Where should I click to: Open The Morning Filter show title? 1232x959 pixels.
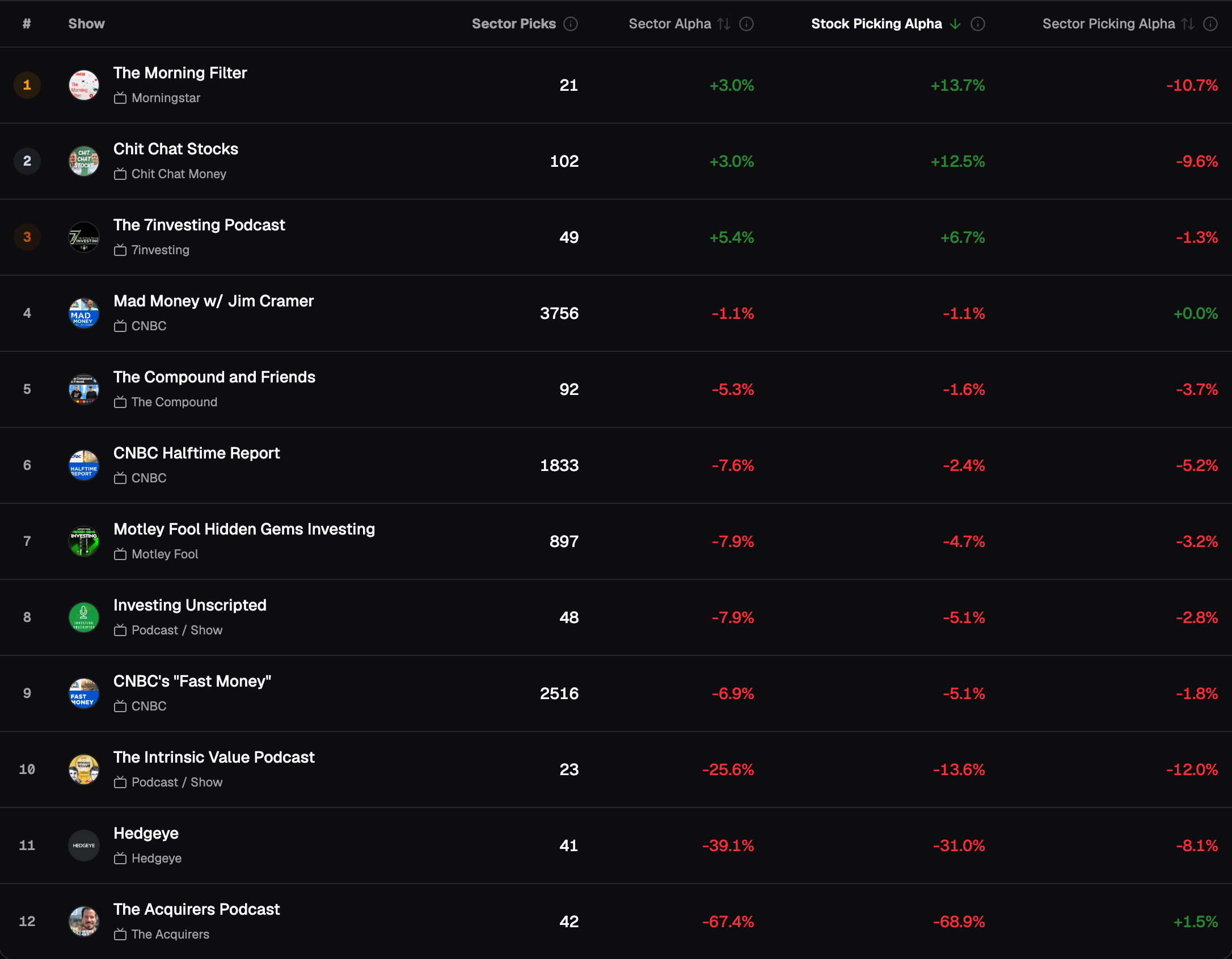coord(180,73)
